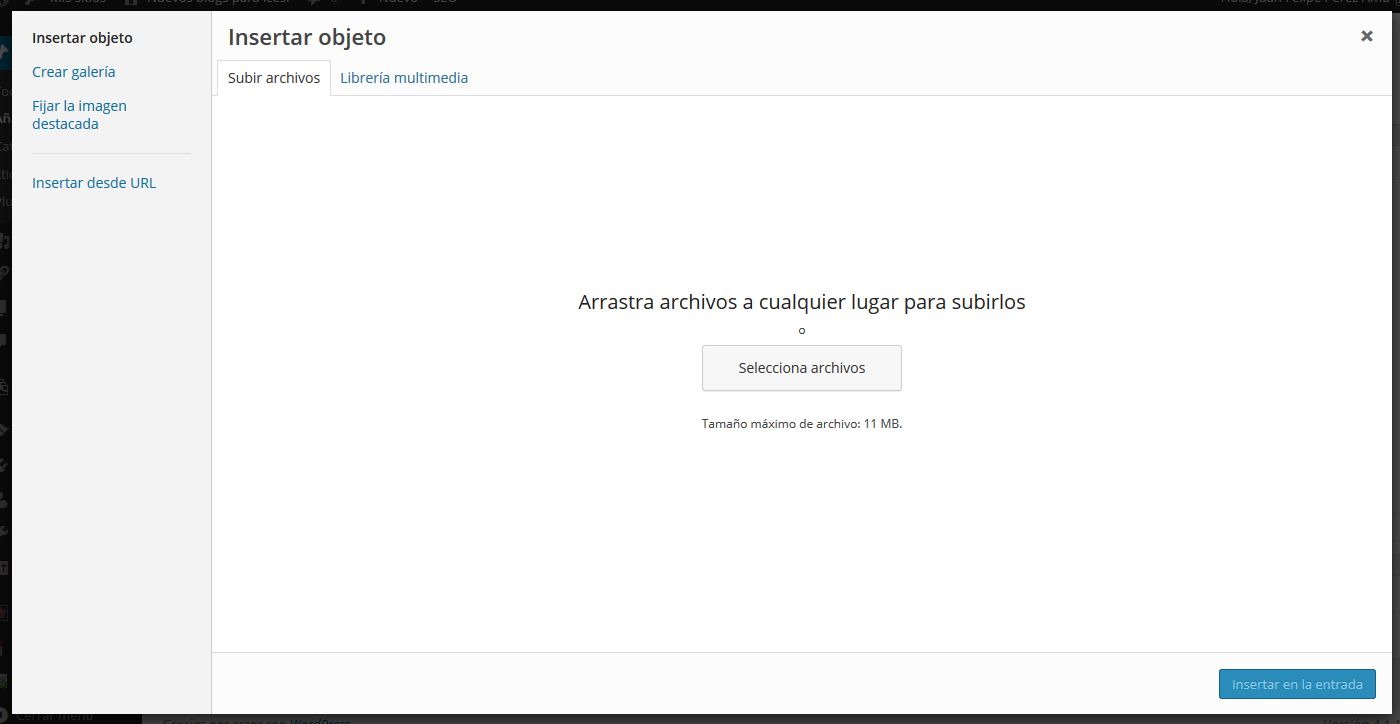Select the Subir archivos tab
The width and height of the screenshot is (1400, 724).
coord(274,78)
